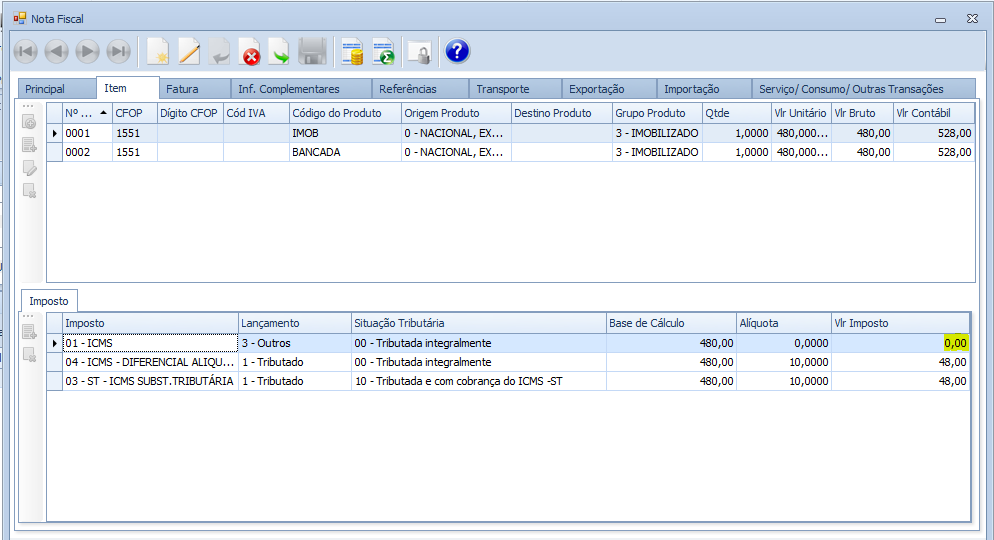Click the edit pencil icon in toolbar
Viewport: 994px width, 540px height.
(x=188, y=52)
